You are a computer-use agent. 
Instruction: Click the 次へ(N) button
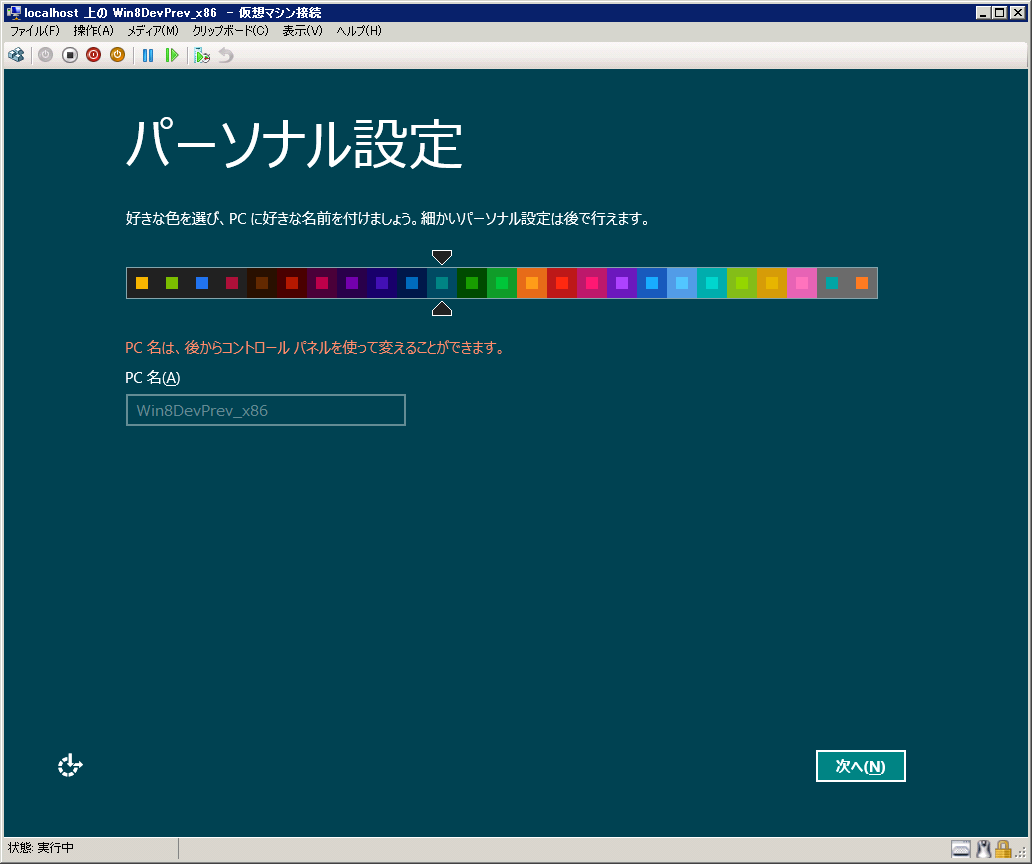coord(860,766)
